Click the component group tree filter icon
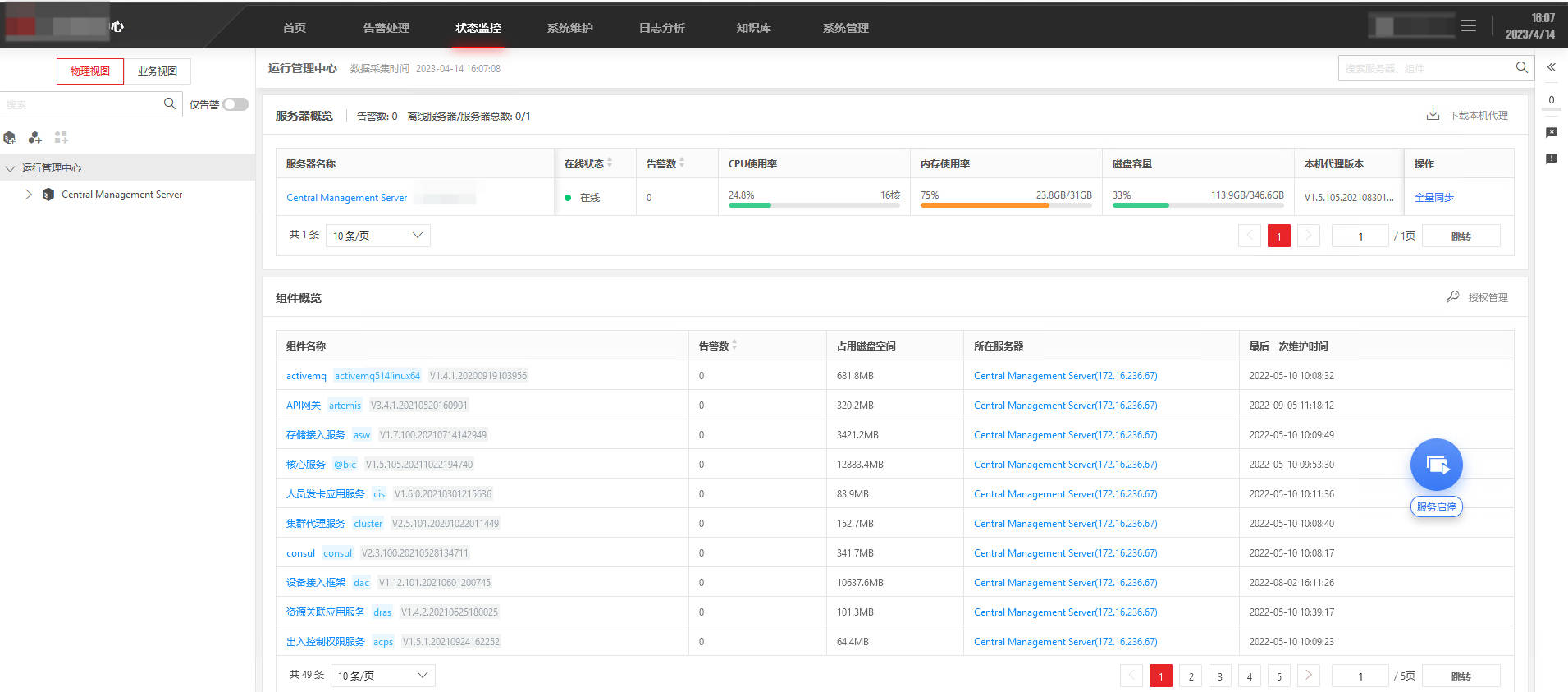 [35, 137]
